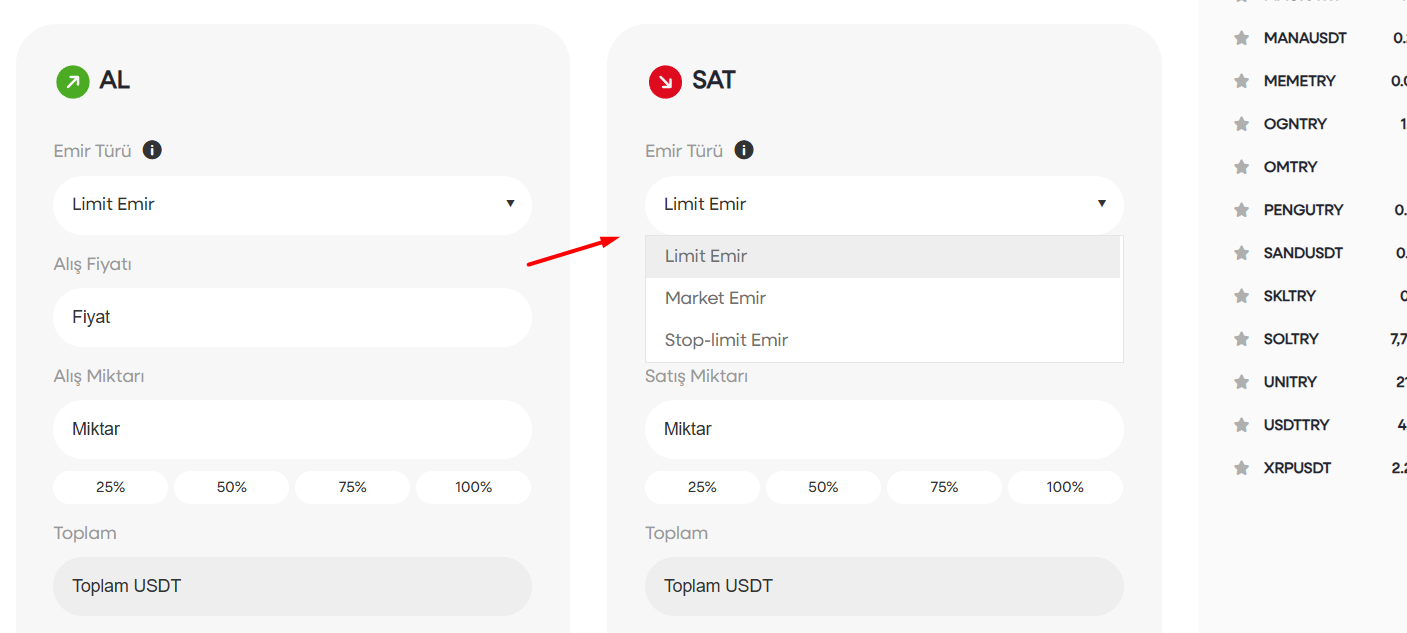Set sell amount to 100%
Screen dimensions: 1407x633
[1065, 487]
